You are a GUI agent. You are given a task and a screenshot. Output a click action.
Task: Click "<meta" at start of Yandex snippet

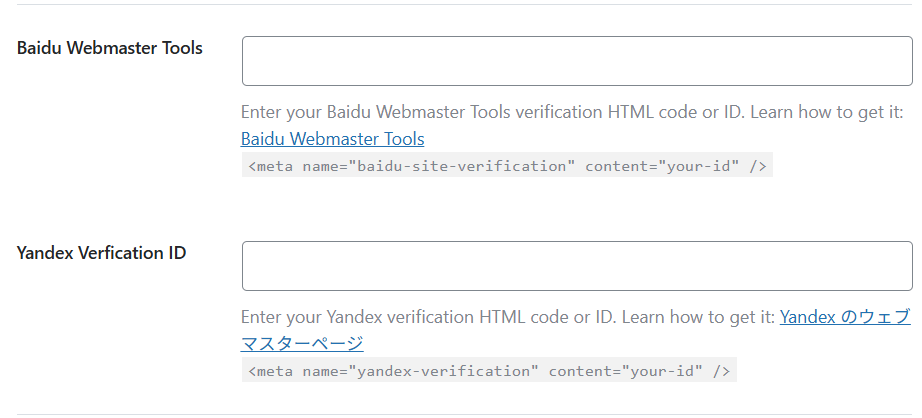coord(268,371)
